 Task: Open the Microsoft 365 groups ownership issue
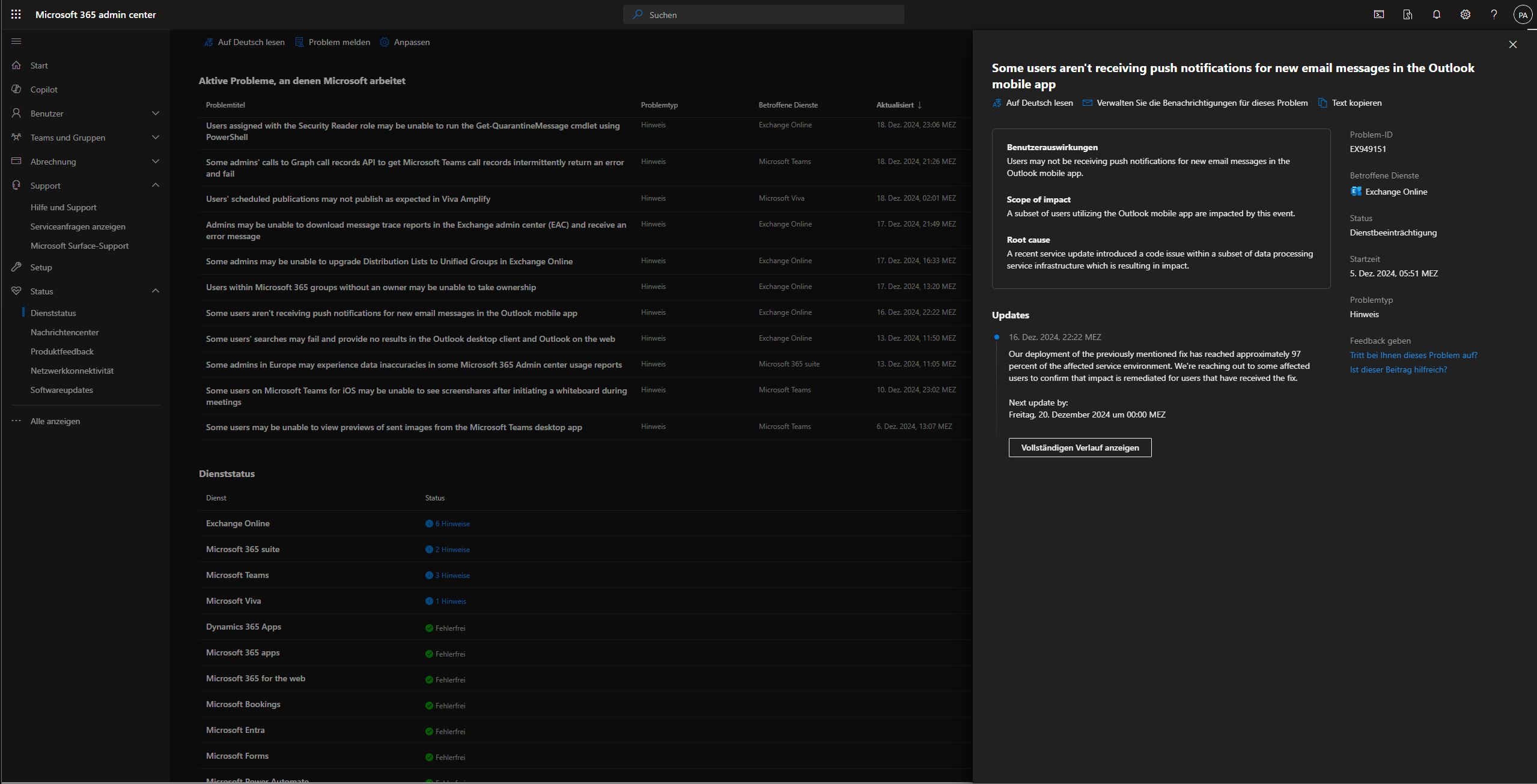pyautogui.click(x=371, y=287)
